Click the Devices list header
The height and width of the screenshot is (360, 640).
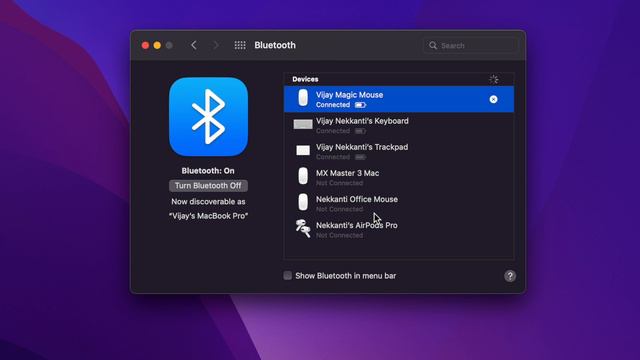click(305, 79)
